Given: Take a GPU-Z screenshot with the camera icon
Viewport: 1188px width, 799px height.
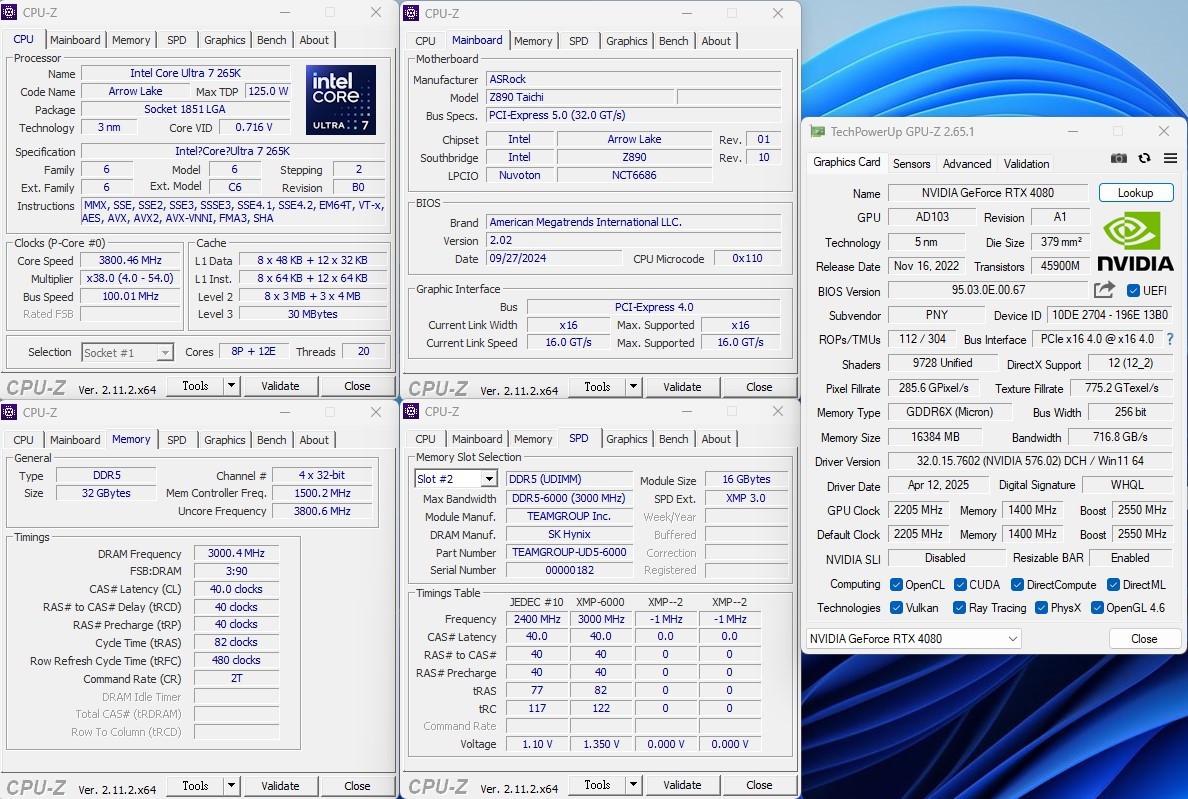Looking at the screenshot, I should (1118, 158).
